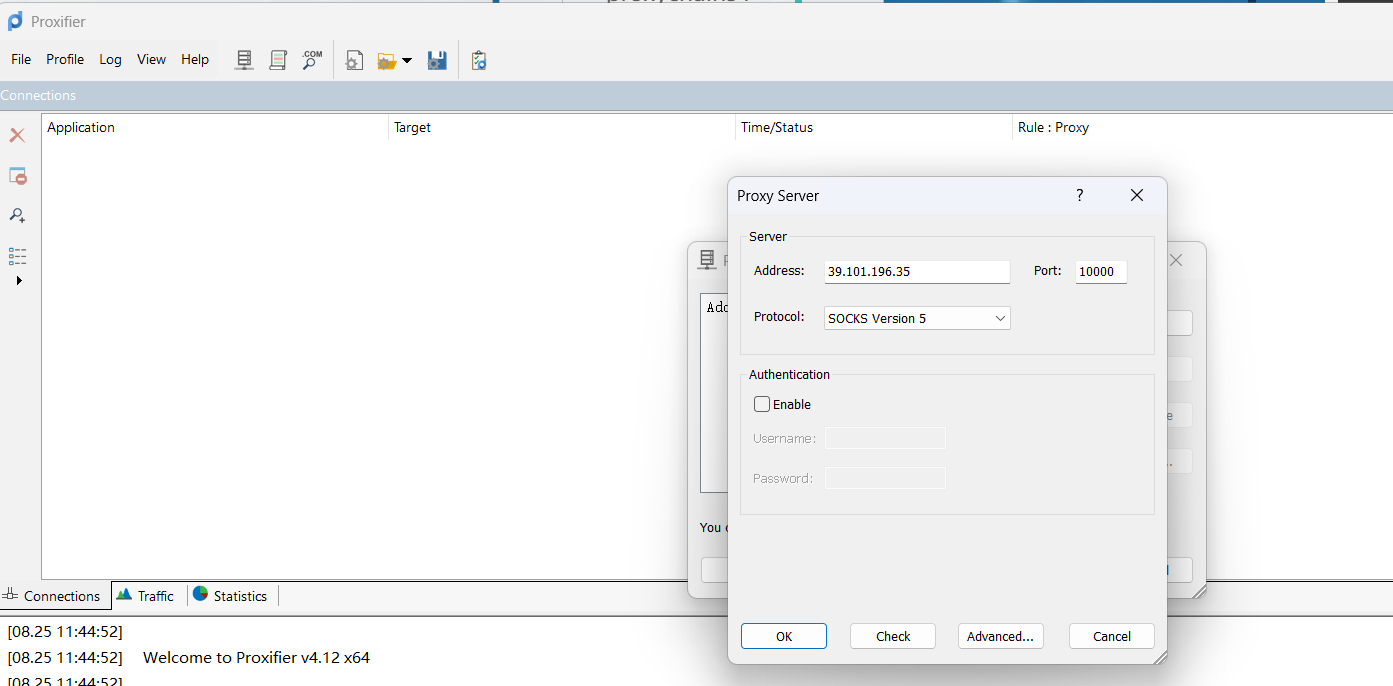Click the Server group label
The height and width of the screenshot is (686, 1393).
click(x=768, y=237)
